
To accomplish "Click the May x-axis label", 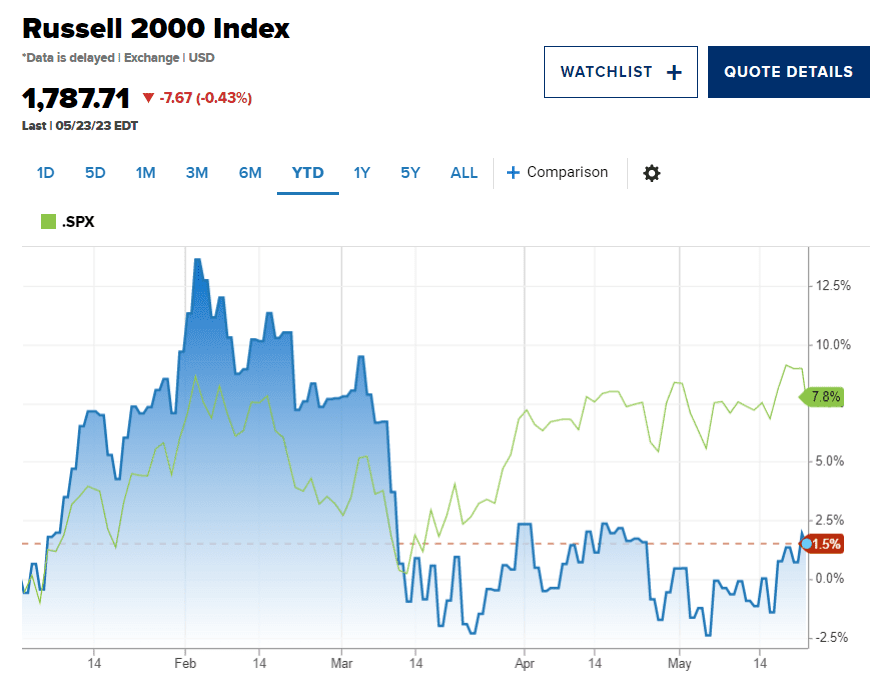I will click(x=679, y=663).
